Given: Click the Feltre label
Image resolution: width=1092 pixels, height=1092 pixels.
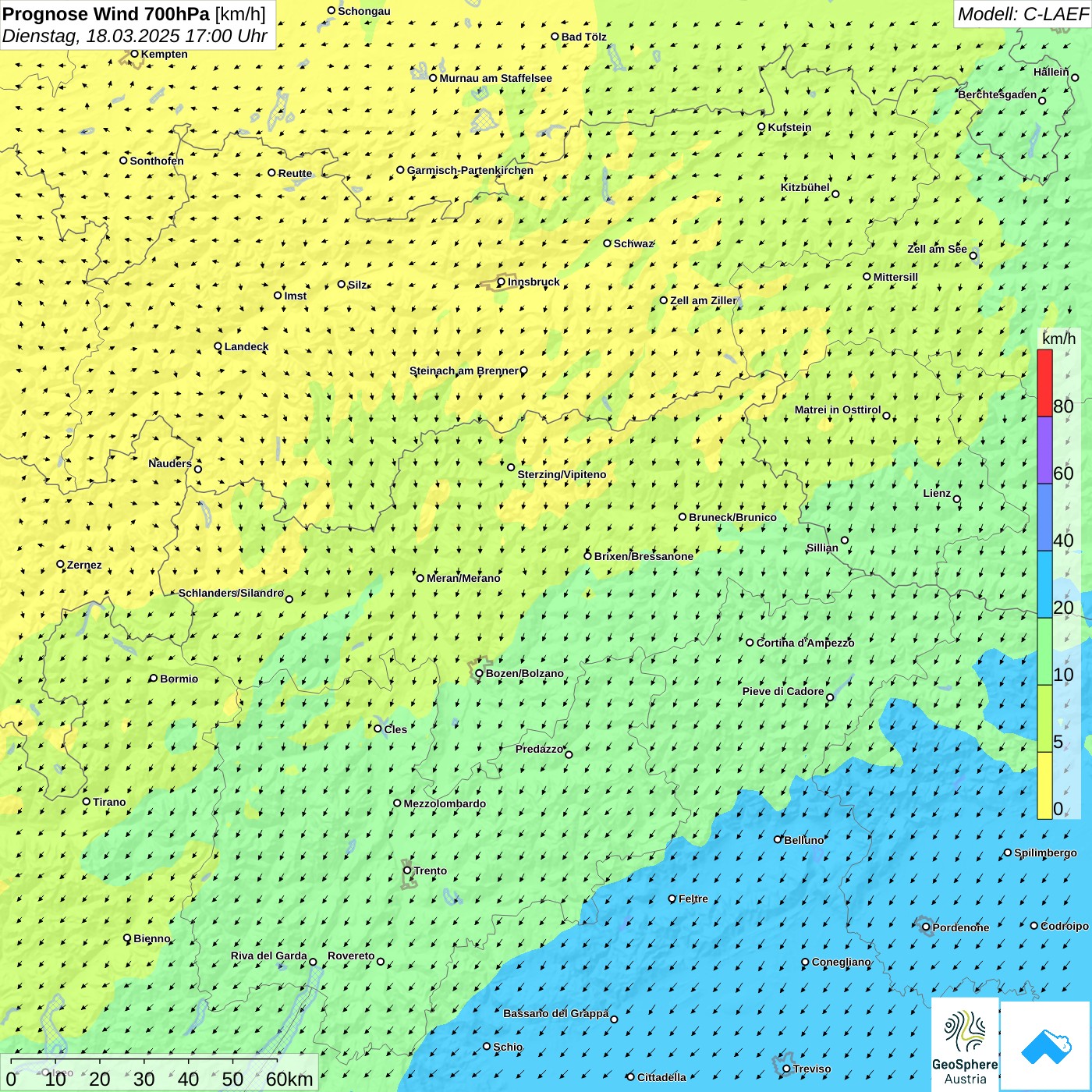Looking at the screenshot, I should [693, 899].
